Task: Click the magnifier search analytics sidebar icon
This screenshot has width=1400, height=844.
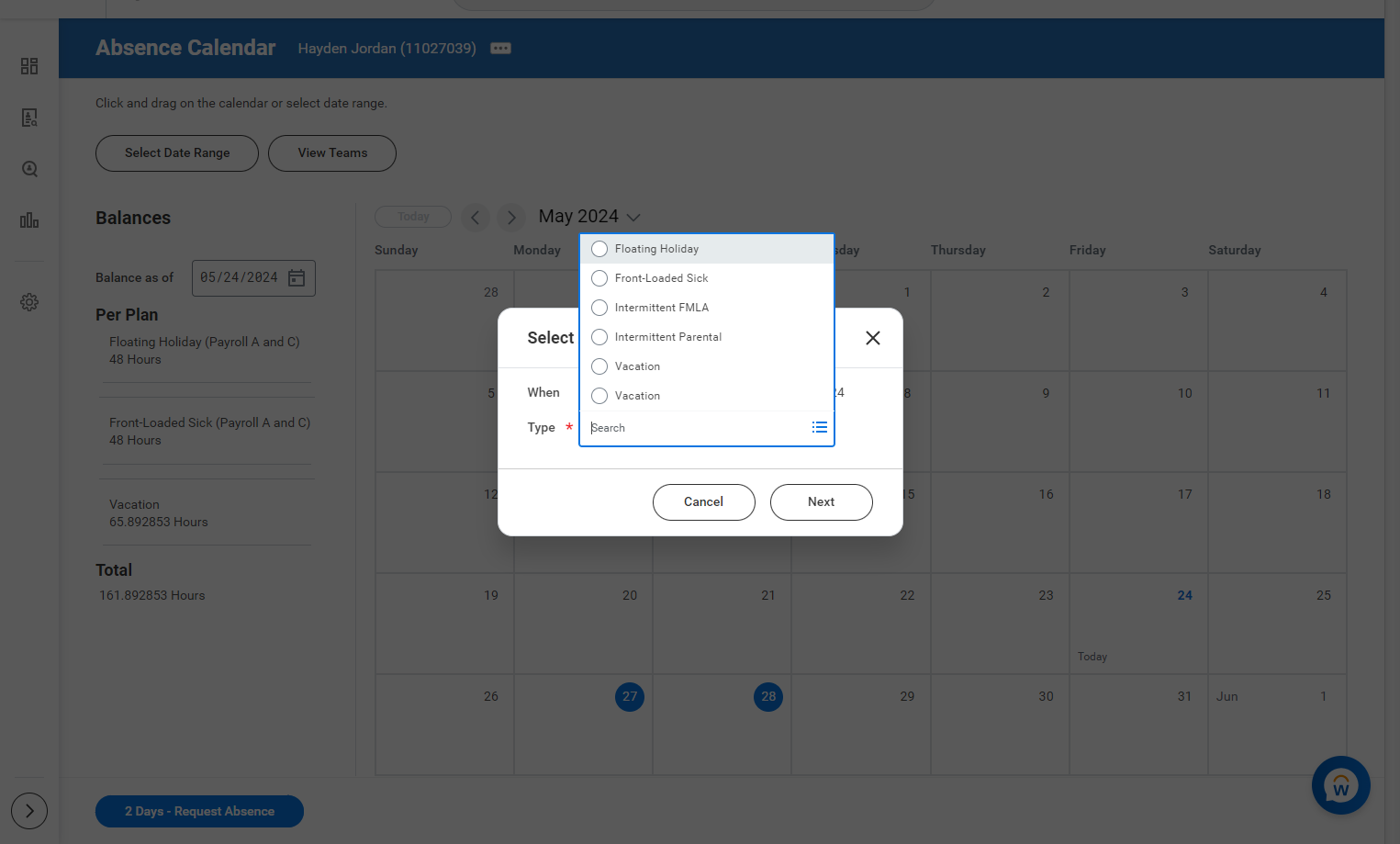Action: 29,169
